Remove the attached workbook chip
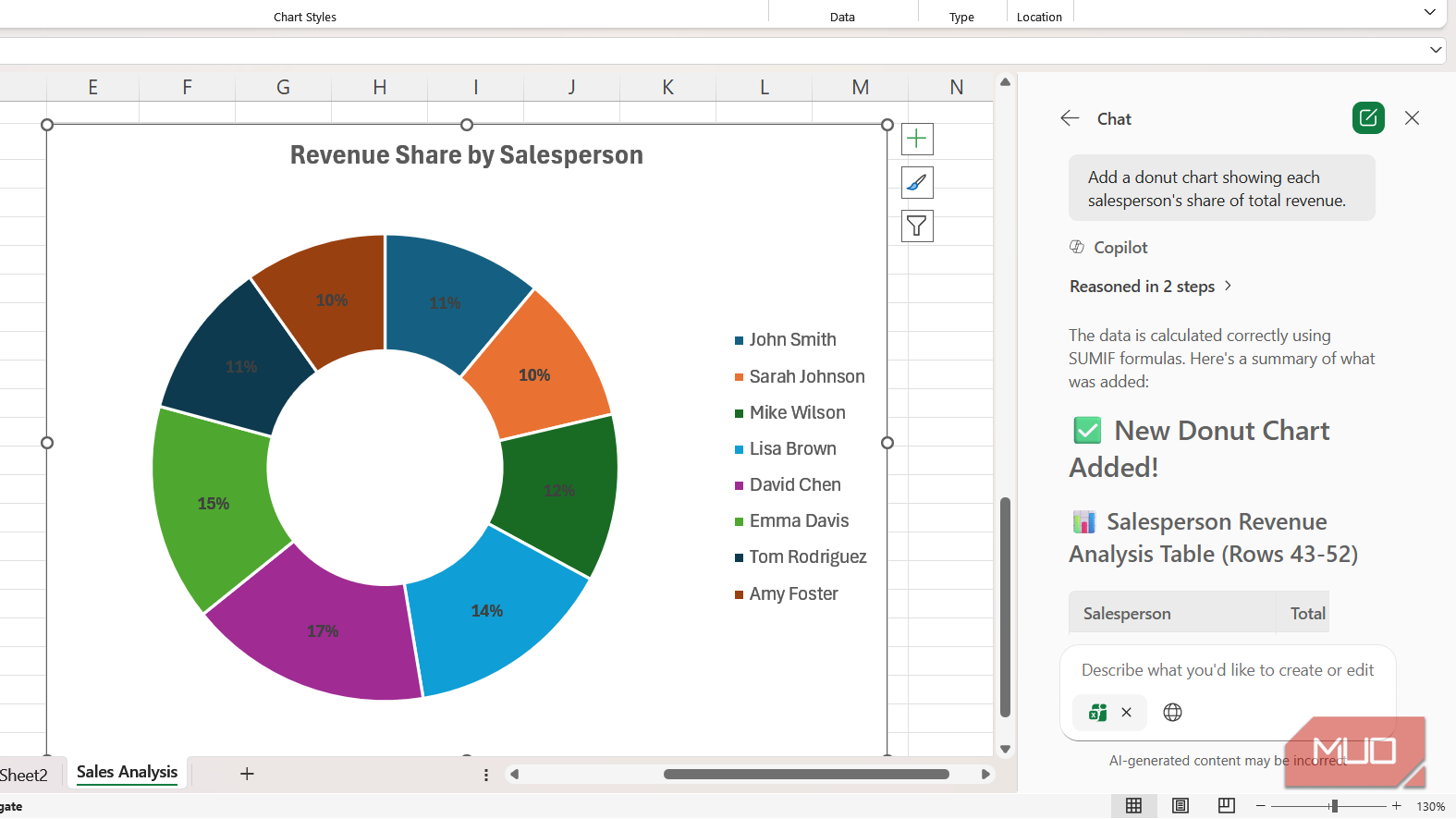This screenshot has height=819, width=1456. (1126, 713)
